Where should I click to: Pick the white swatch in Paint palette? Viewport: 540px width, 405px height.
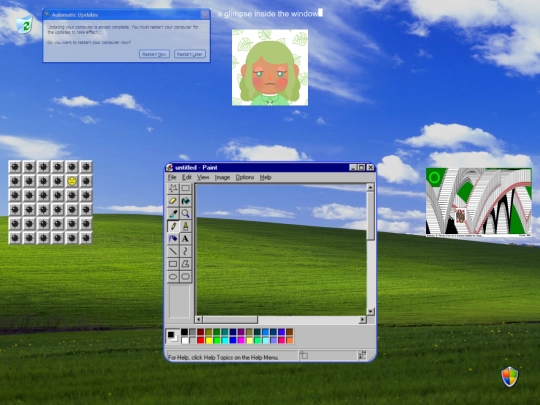[185, 341]
